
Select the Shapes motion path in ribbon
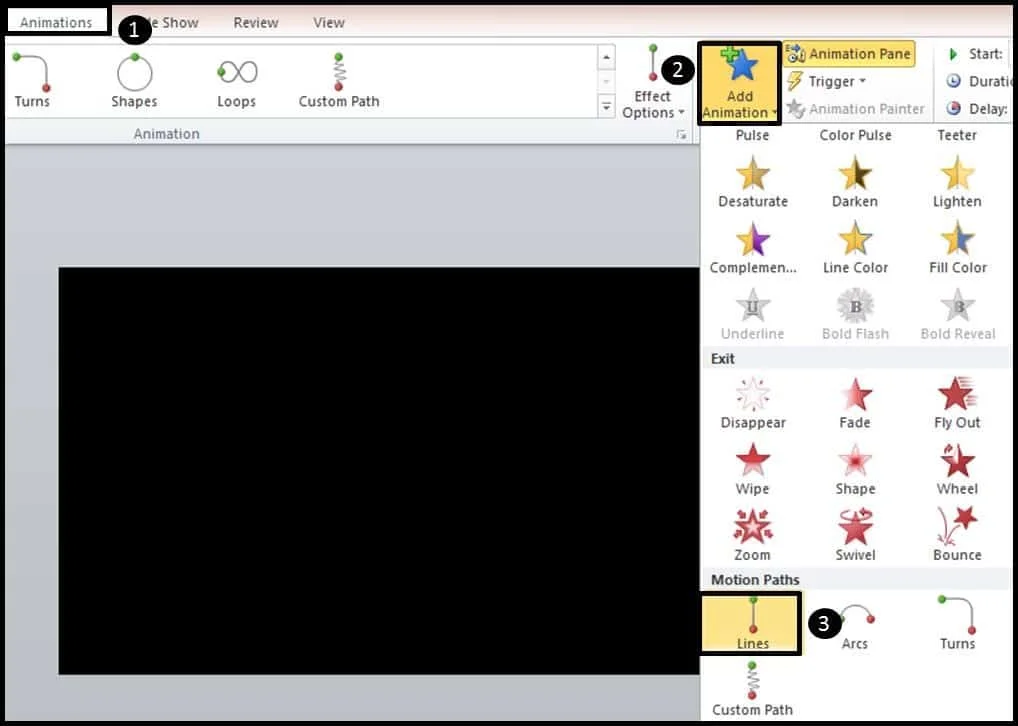[134, 81]
